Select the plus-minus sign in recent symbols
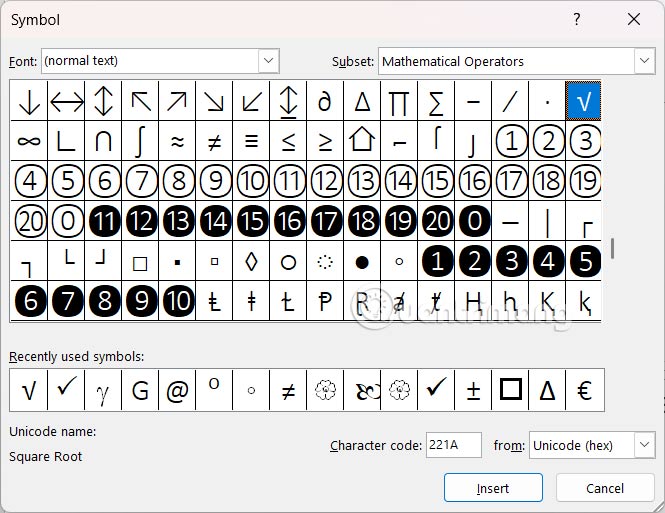Viewport: 665px width, 513px height. [x=474, y=391]
